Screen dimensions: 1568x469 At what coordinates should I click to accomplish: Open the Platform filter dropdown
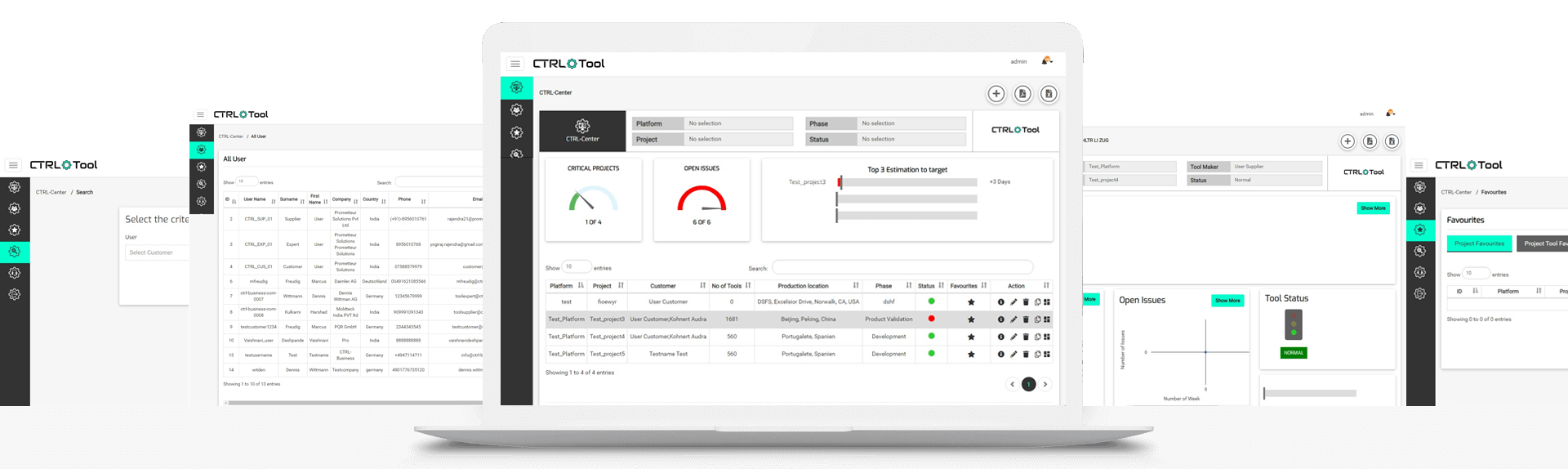pos(738,123)
